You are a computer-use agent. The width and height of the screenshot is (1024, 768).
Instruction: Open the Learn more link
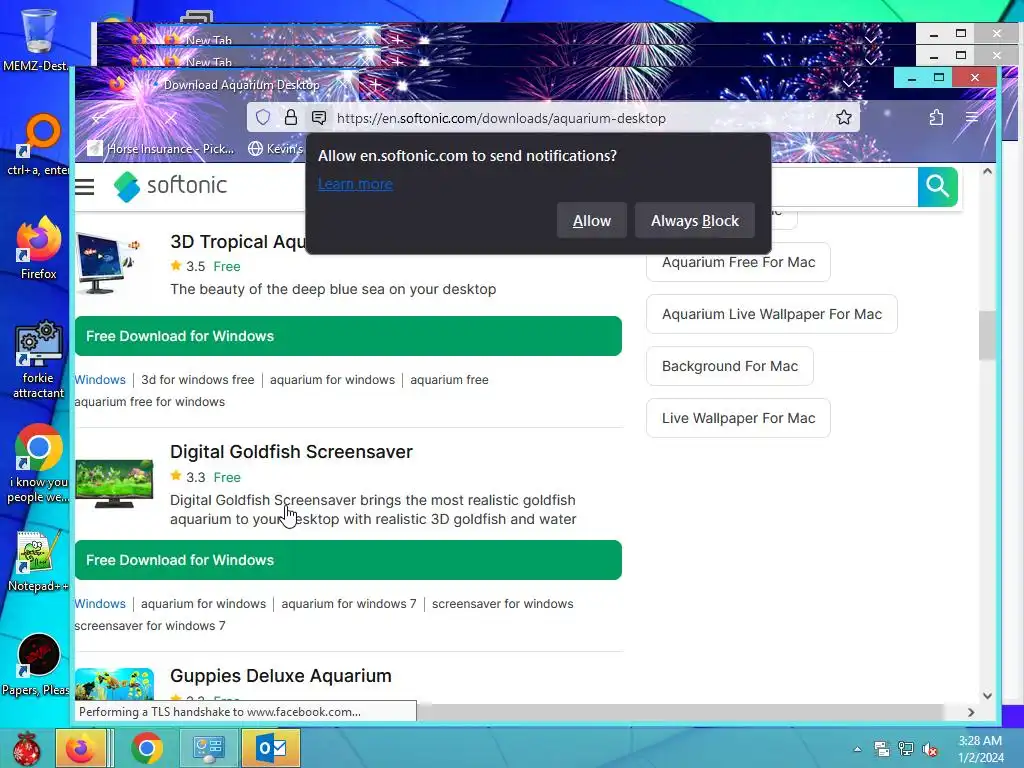[x=355, y=184]
